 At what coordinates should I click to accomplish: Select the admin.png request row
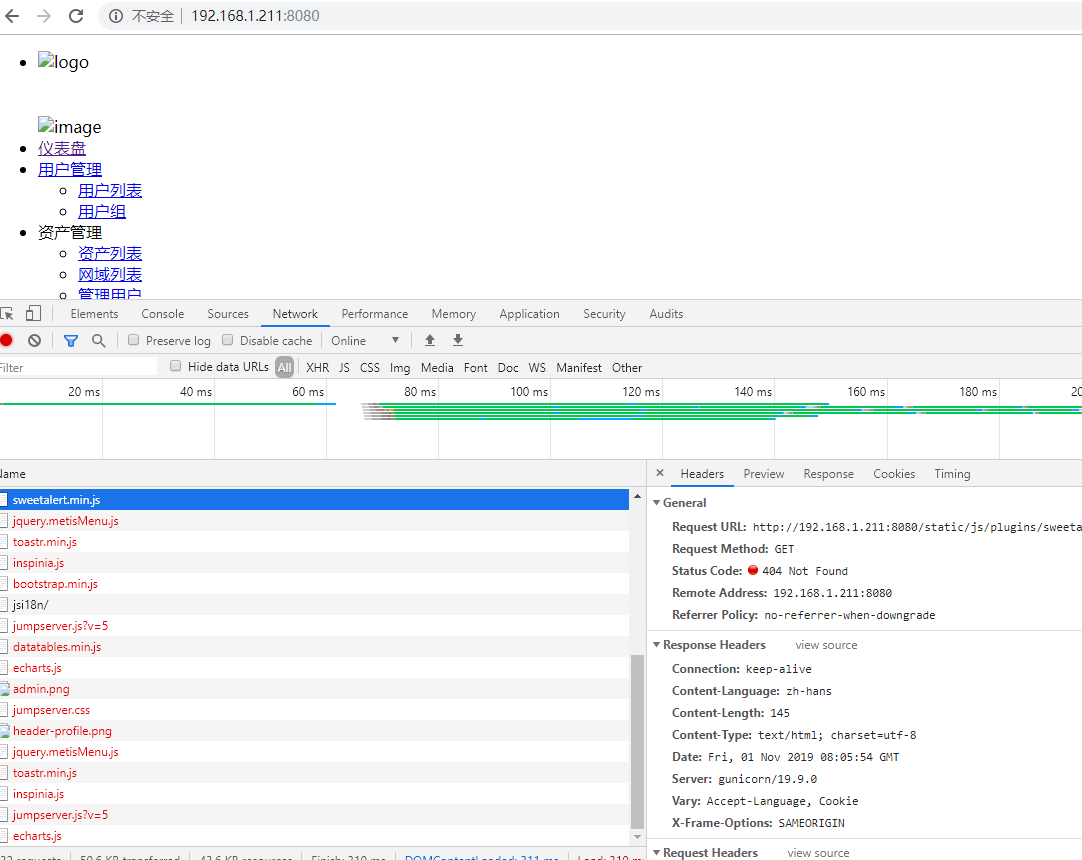[x=314, y=689]
